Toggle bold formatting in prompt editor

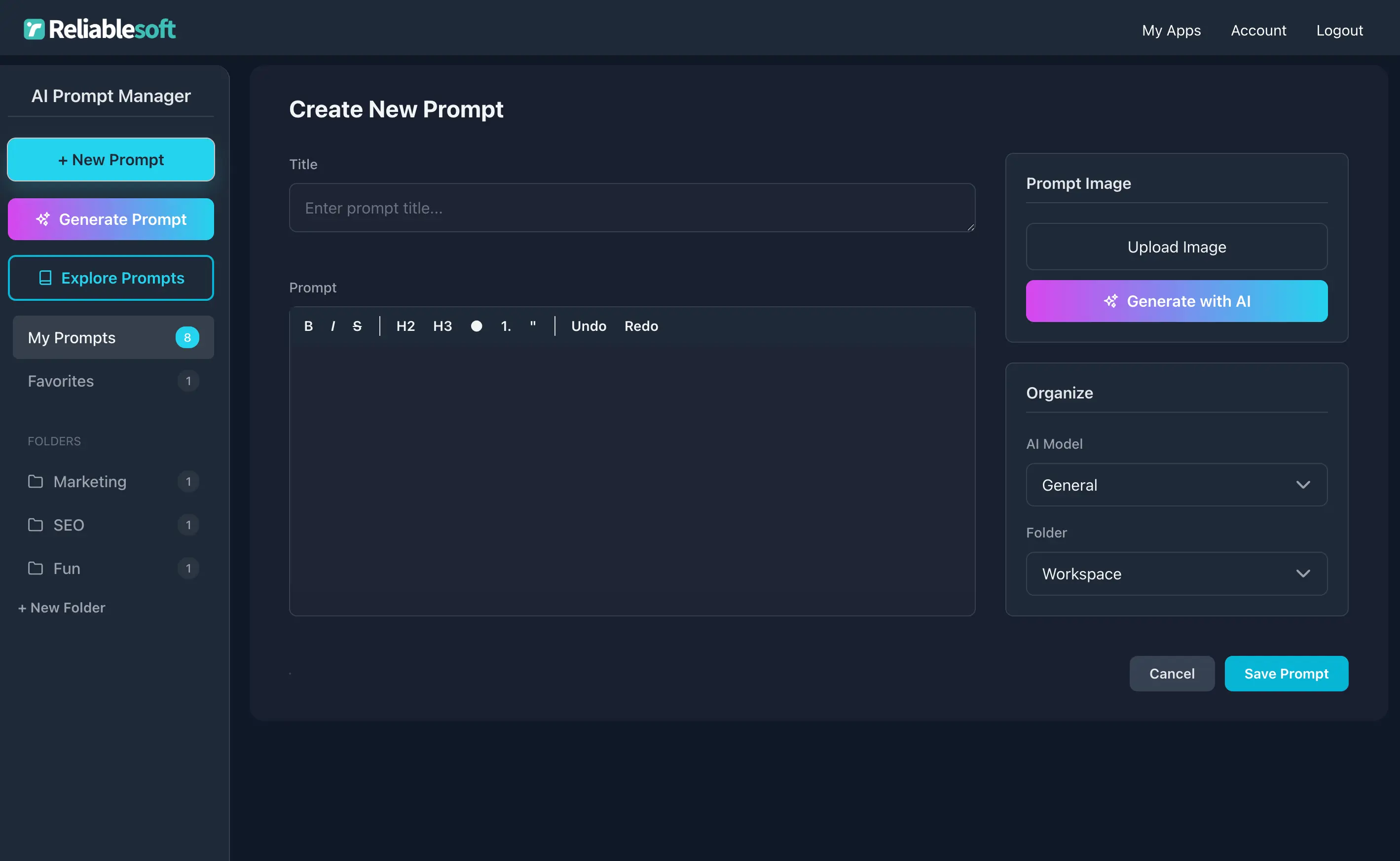pyautogui.click(x=308, y=326)
